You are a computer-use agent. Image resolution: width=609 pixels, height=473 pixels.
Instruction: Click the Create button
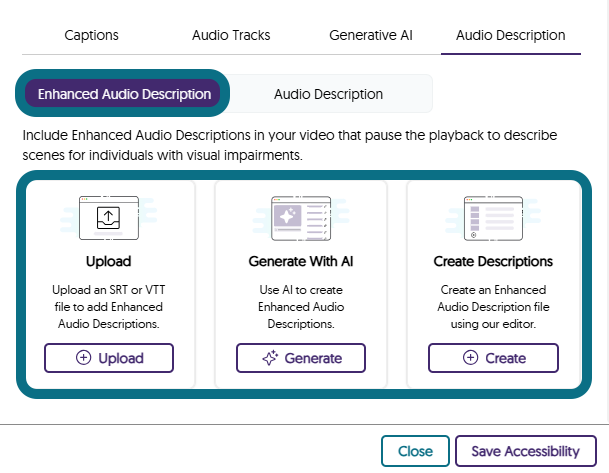click(493, 358)
